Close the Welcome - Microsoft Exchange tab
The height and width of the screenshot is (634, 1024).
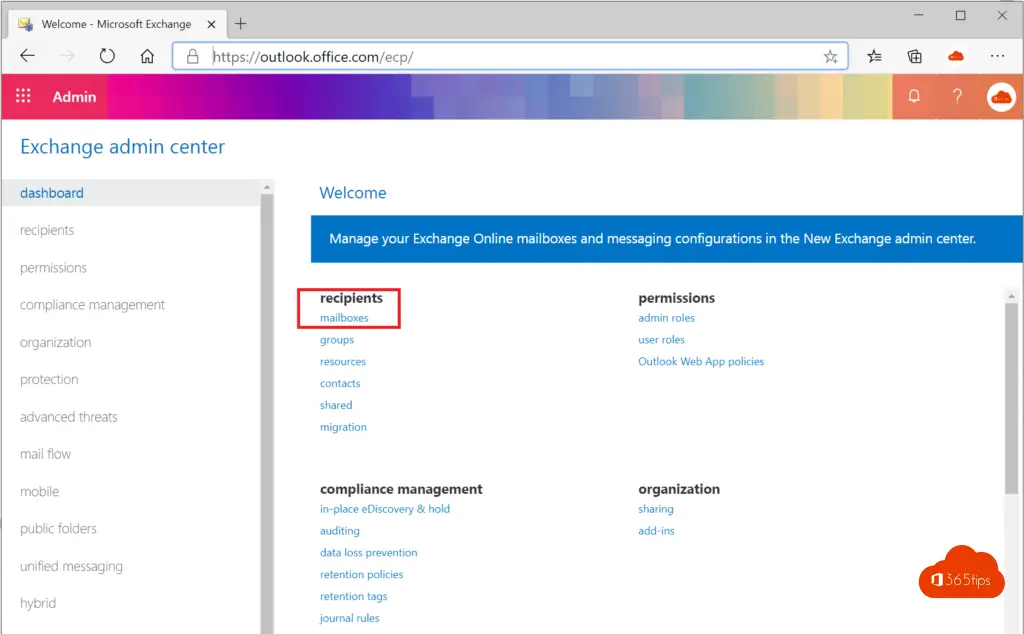click(x=211, y=24)
